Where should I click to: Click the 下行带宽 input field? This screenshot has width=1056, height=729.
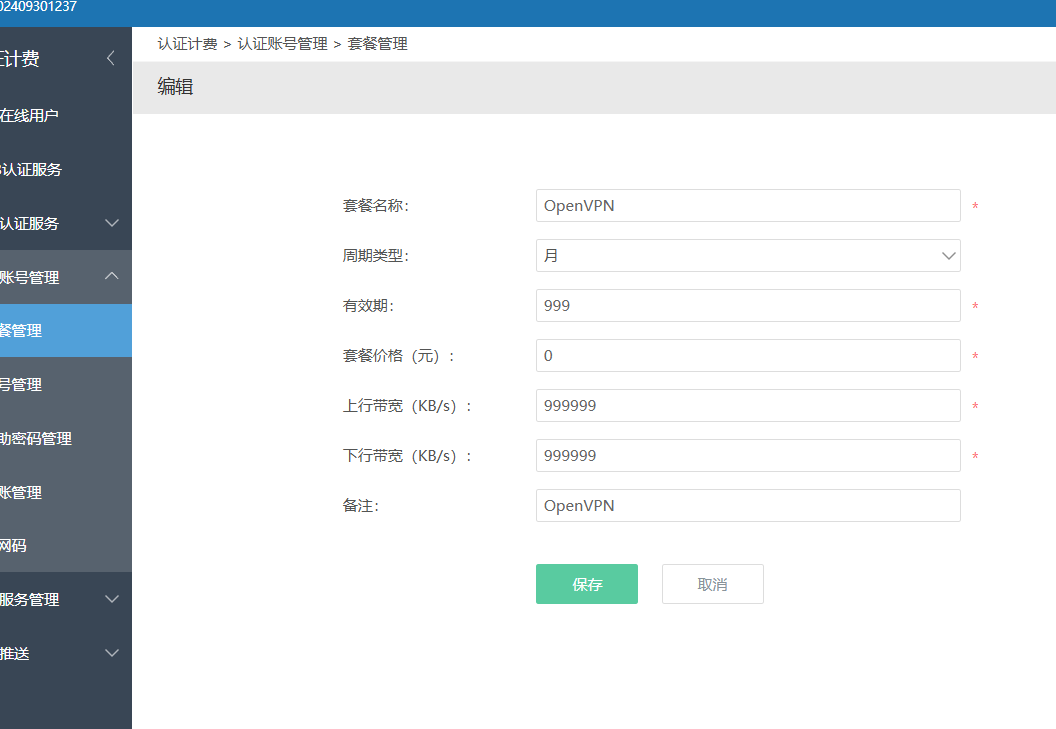tap(748, 455)
